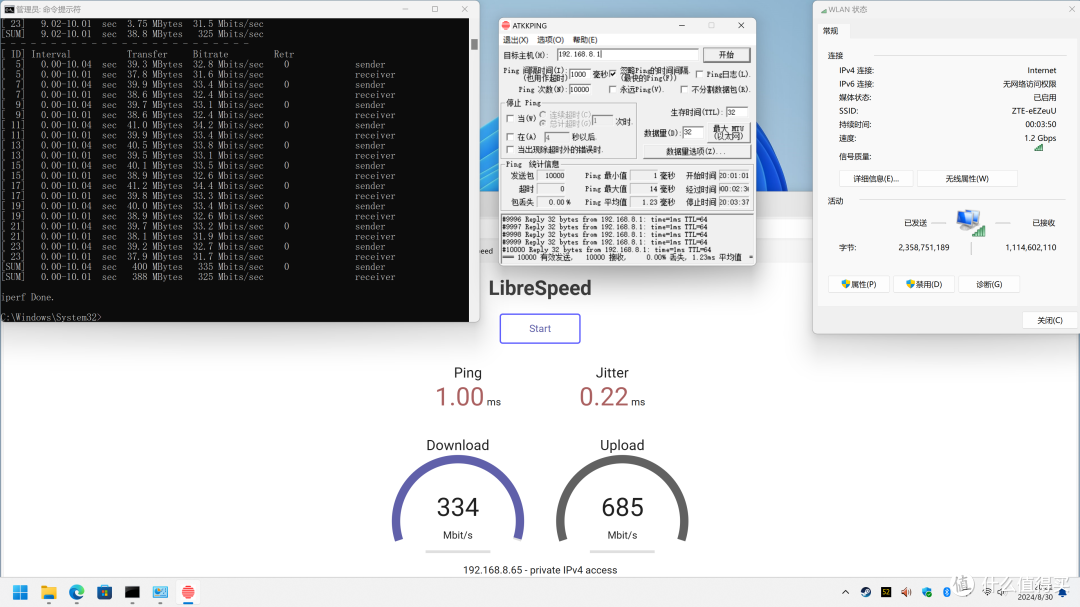Open the 退出(X) menu in ATKKPING

point(515,40)
